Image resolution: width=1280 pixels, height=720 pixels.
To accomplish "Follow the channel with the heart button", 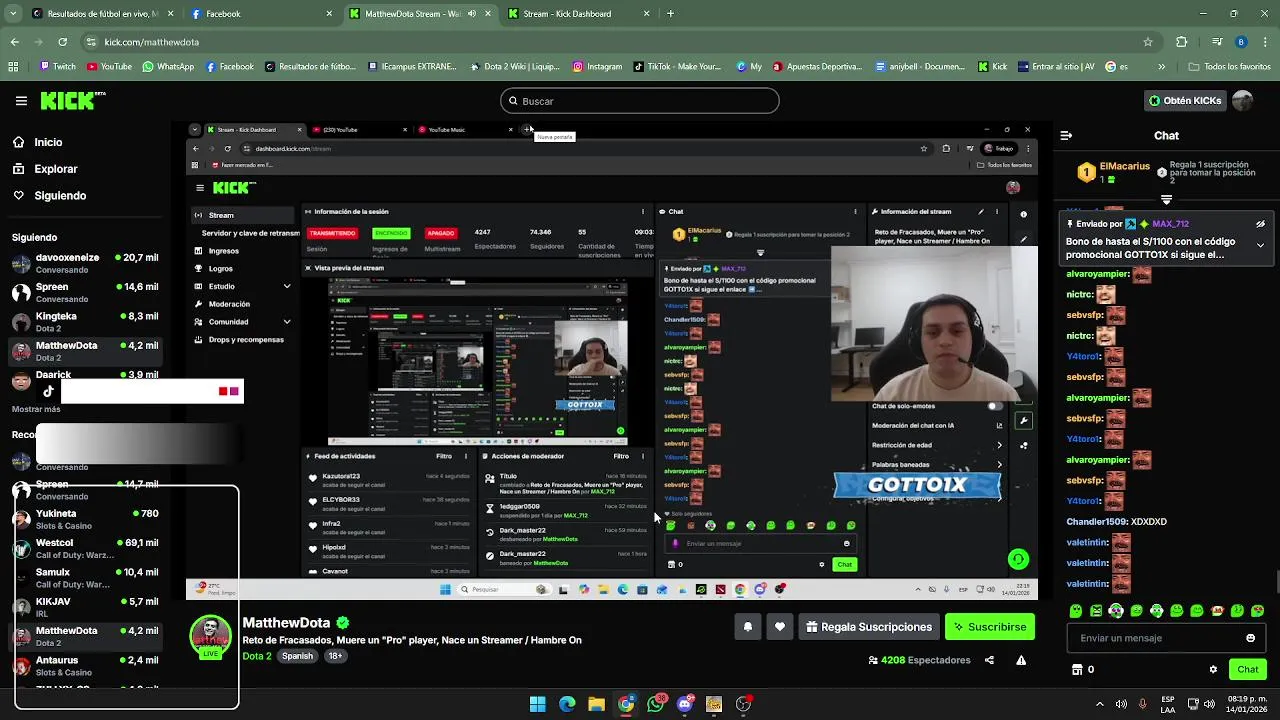I will tap(780, 627).
